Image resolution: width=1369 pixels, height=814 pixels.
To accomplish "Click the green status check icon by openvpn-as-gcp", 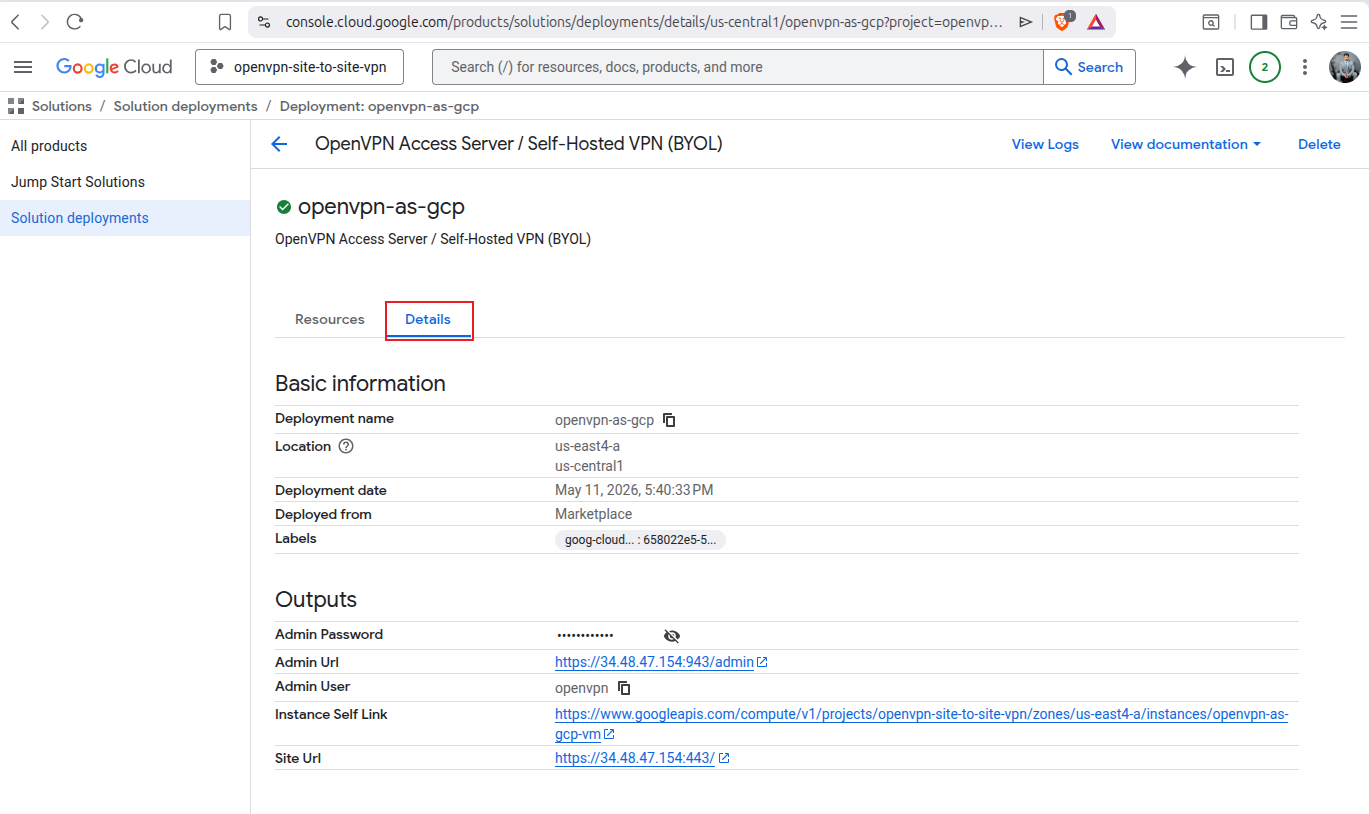I will click(x=284, y=207).
